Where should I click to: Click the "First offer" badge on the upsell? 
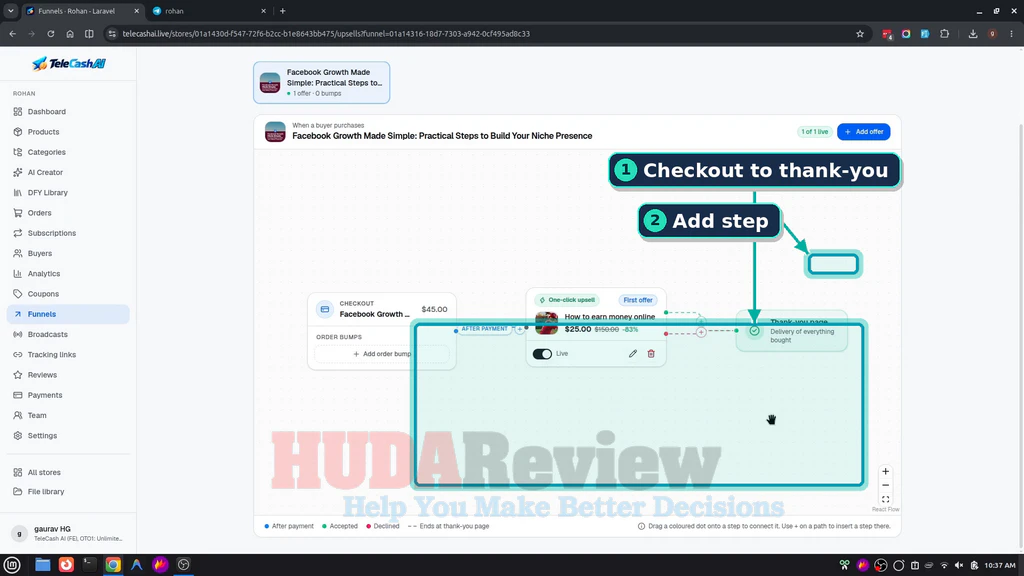[x=637, y=300]
